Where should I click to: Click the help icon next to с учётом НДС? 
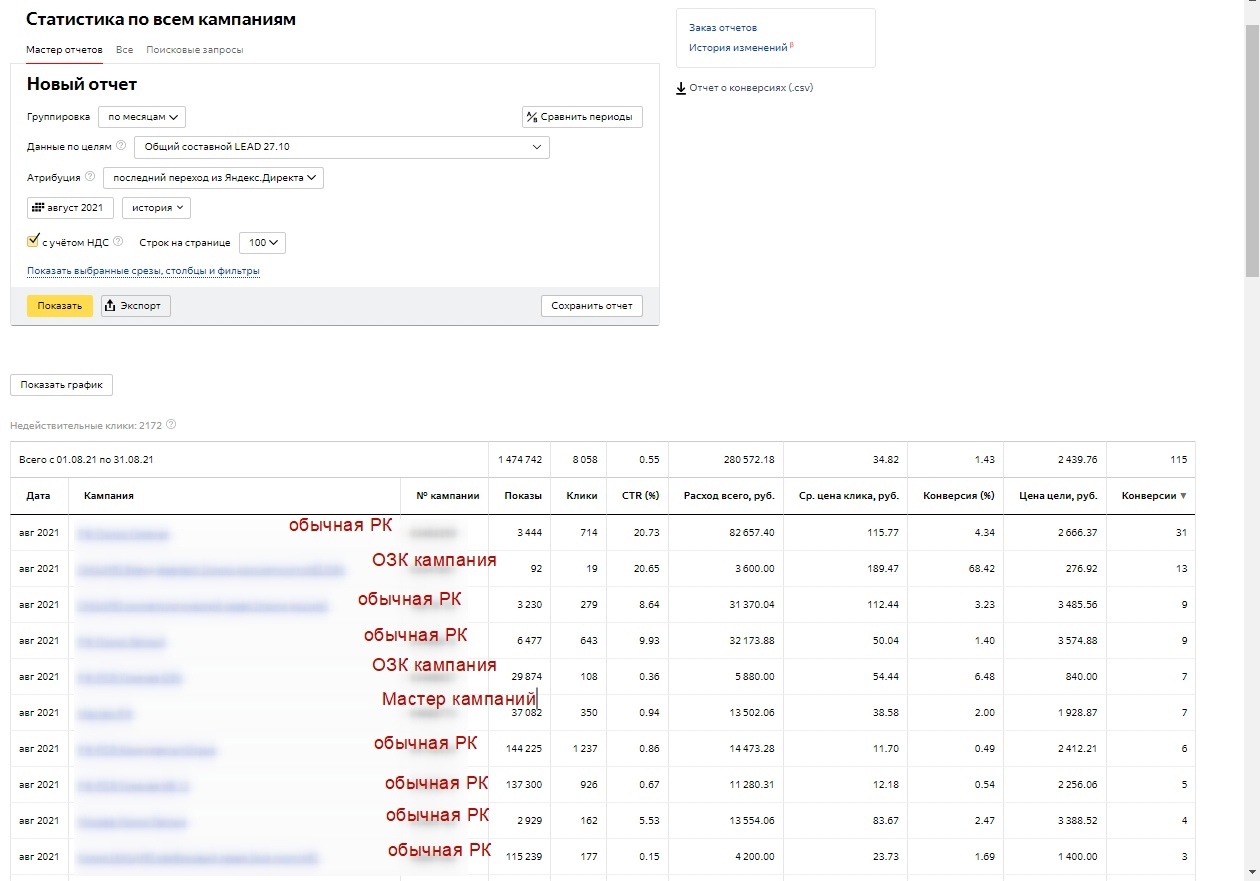coord(118,241)
